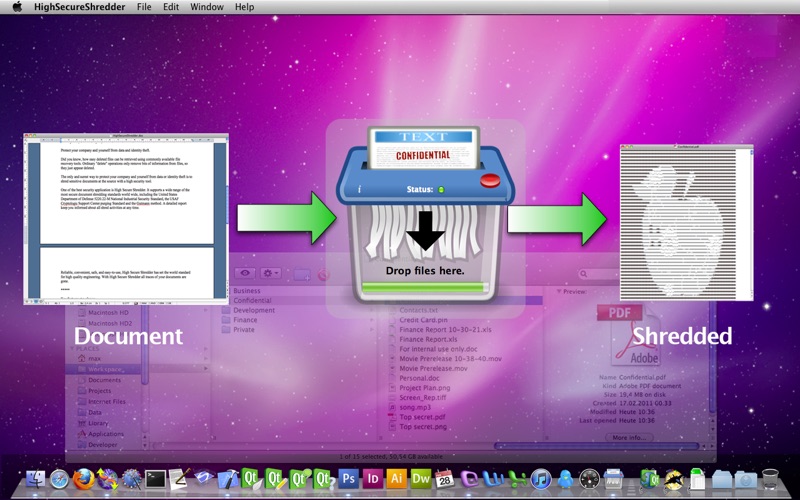Open the gear Action dropdown in Finder toolbar
This screenshot has width=800, height=500.
[x=270, y=273]
